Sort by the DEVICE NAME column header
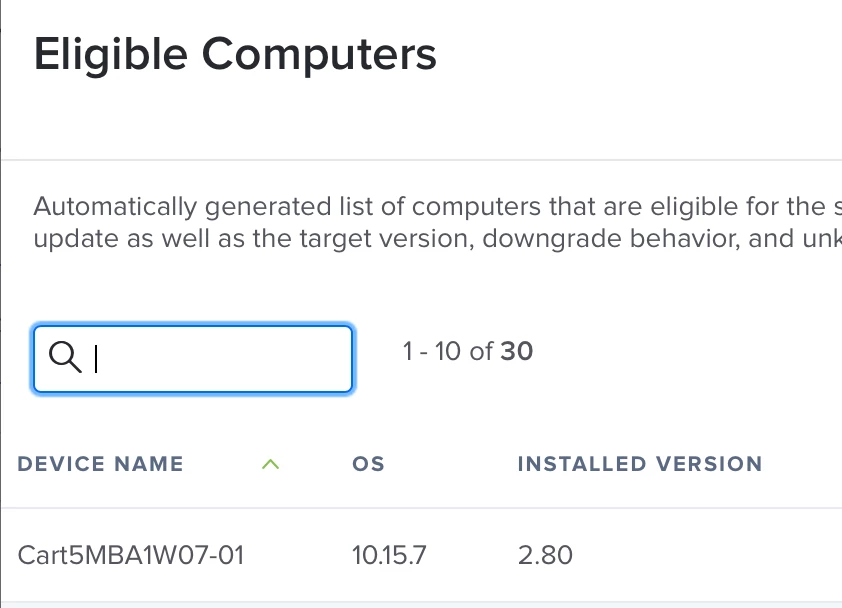Screen dimensions: 842x608 click(x=100, y=464)
